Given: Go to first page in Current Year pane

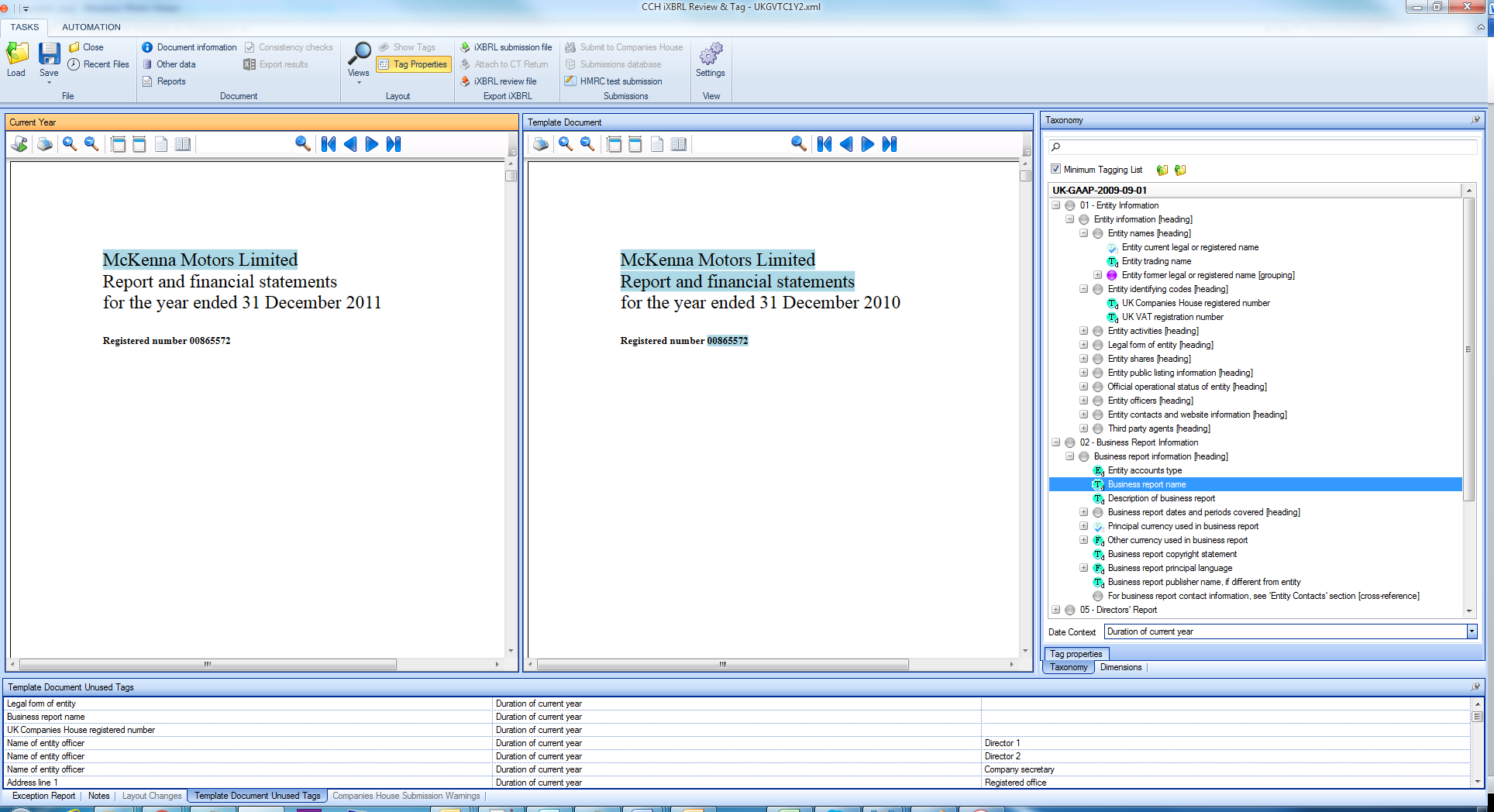Looking at the screenshot, I should tap(329, 144).
